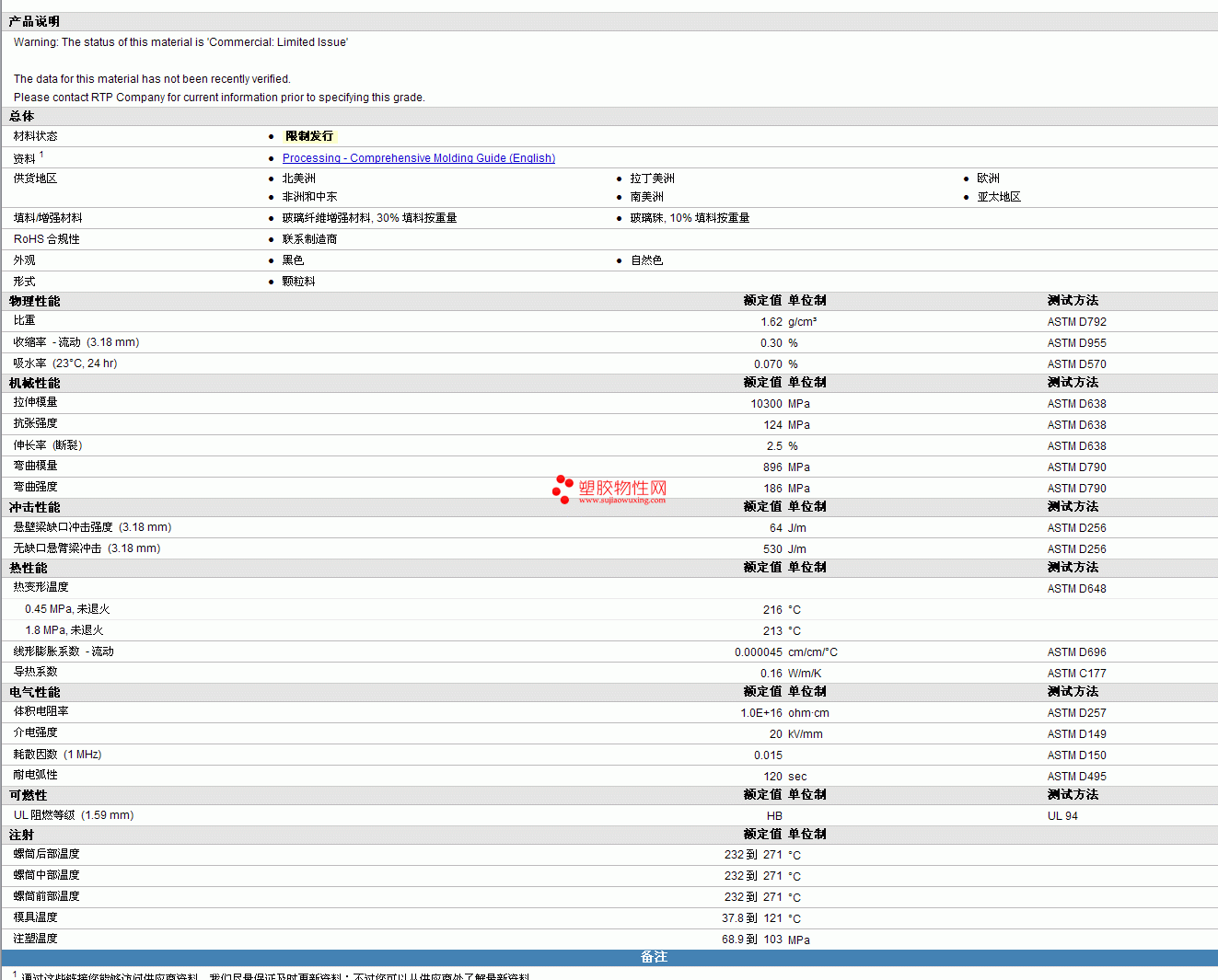Select the 机械性能 section header
This screenshot has height=980, width=1218.
[x=34, y=383]
